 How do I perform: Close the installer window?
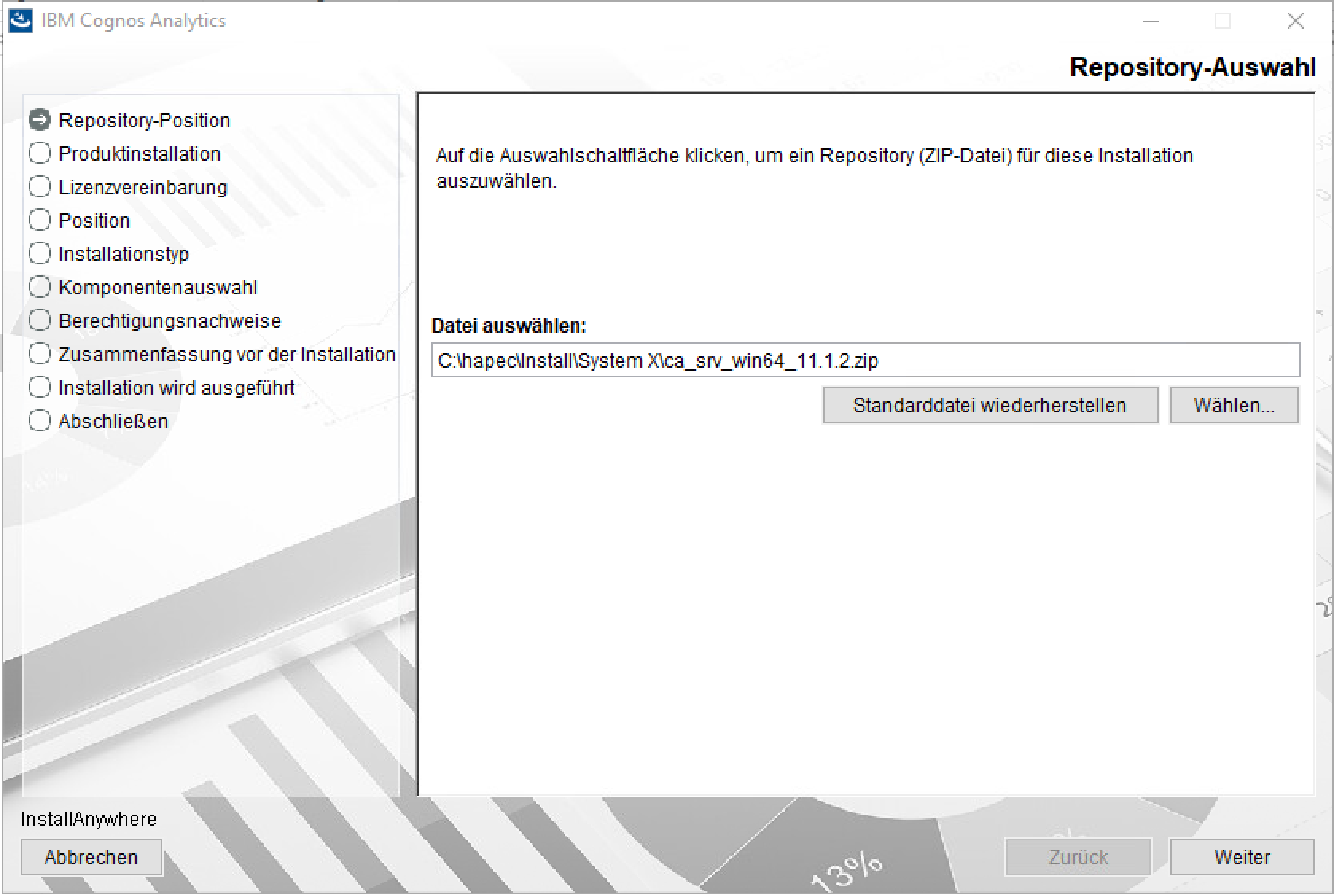[x=1295, y=21]
